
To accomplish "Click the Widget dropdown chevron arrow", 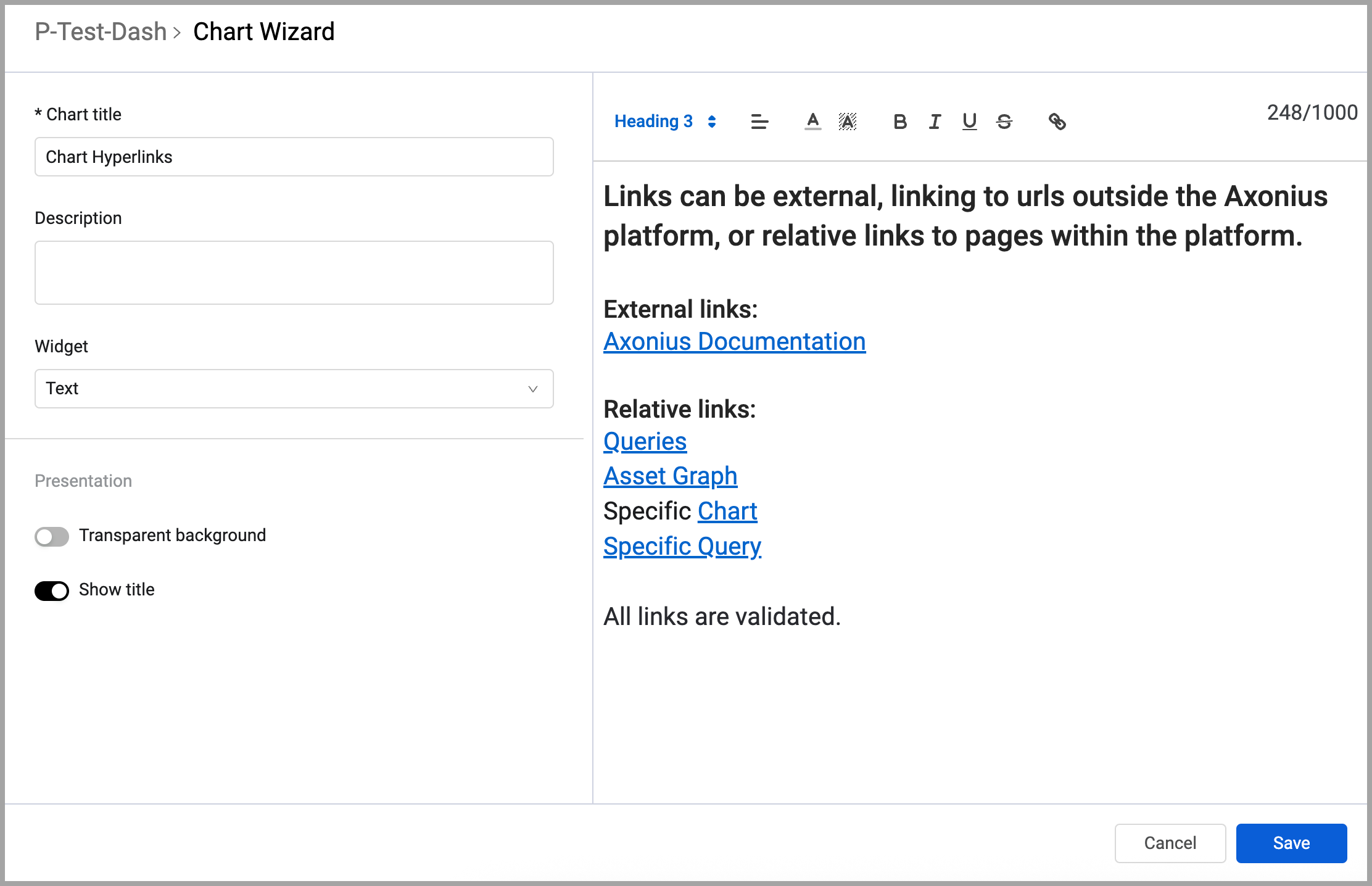I will (x=533, y=389).
